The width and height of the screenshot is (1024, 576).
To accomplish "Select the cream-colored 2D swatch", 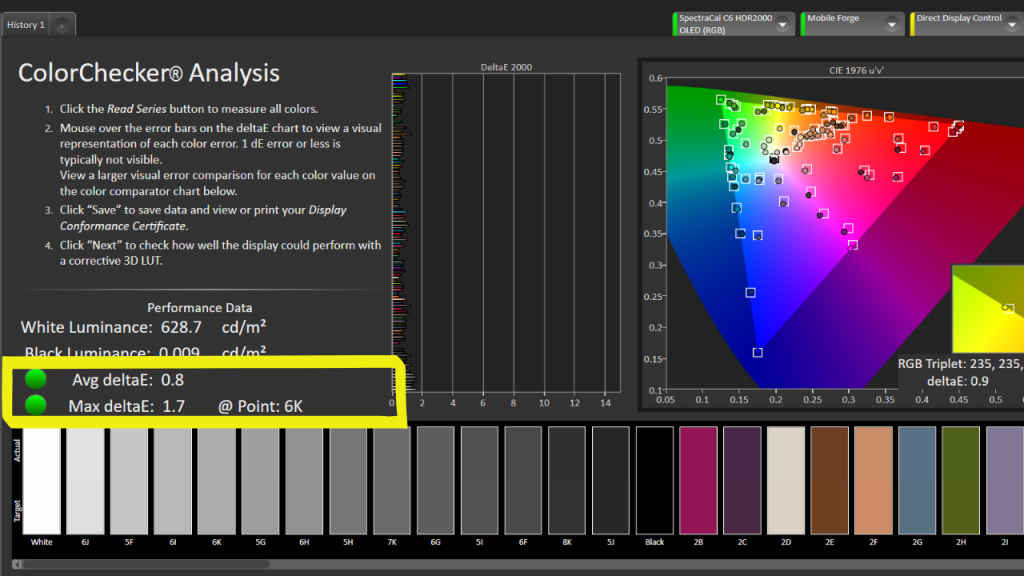I will [785, 480].
